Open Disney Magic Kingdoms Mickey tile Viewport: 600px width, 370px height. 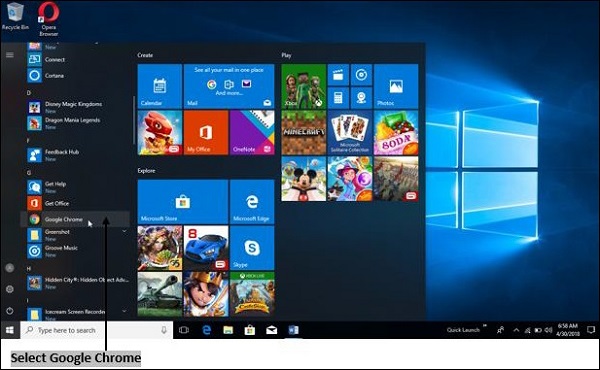[x=303, y=179]
